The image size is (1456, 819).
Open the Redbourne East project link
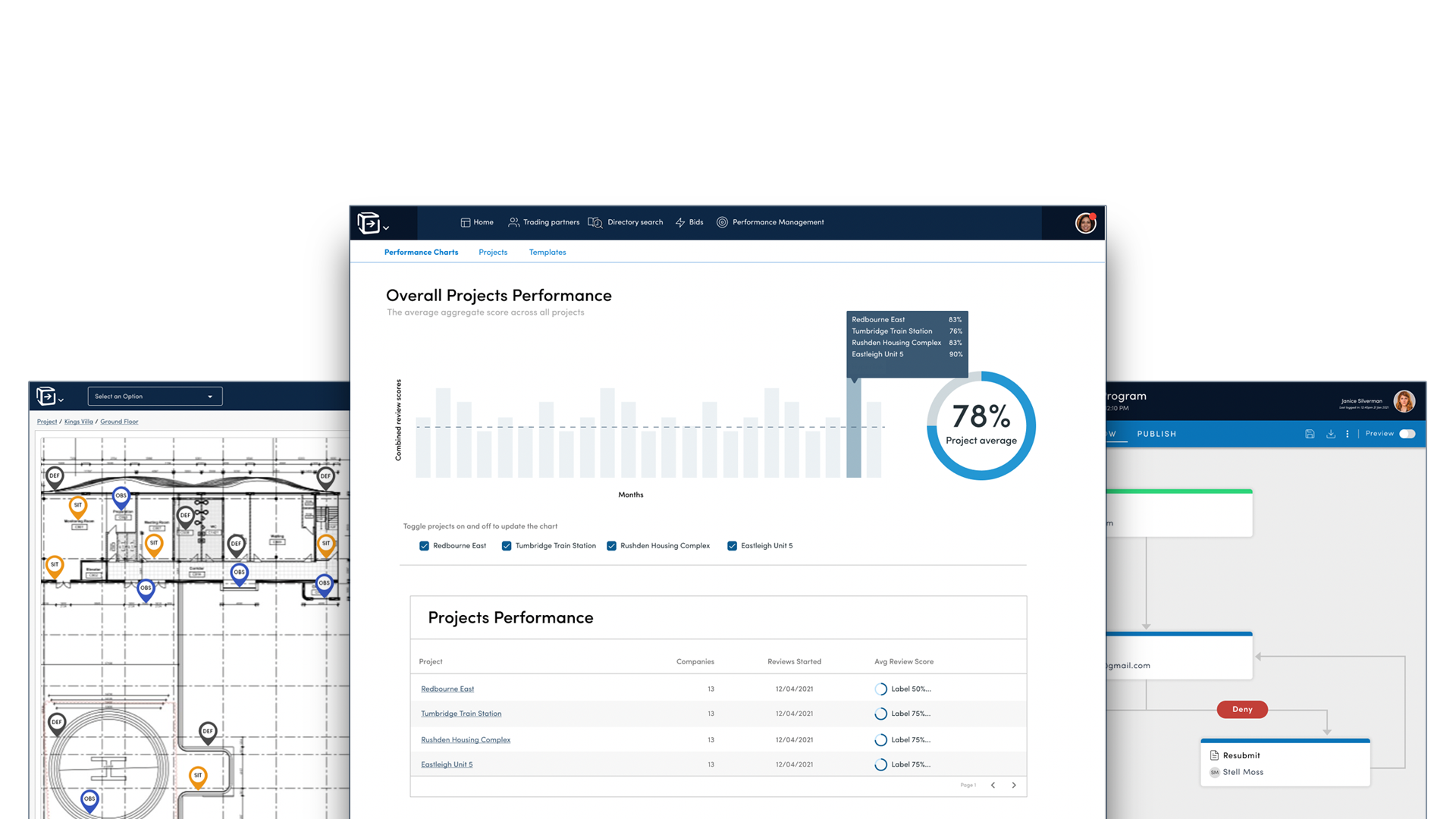coord(447,689)
